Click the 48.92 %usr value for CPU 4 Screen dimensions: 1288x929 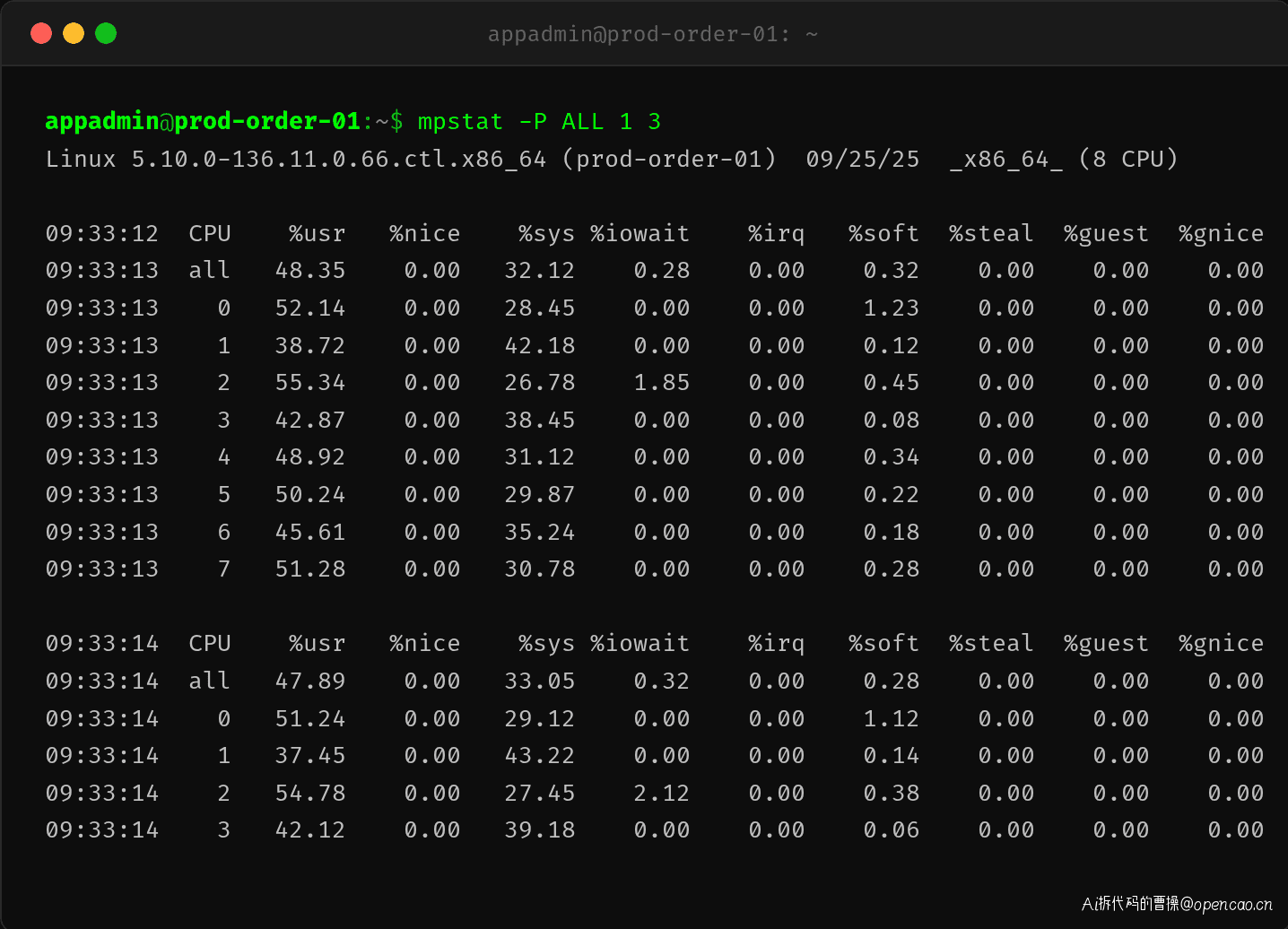click(309, 456)
